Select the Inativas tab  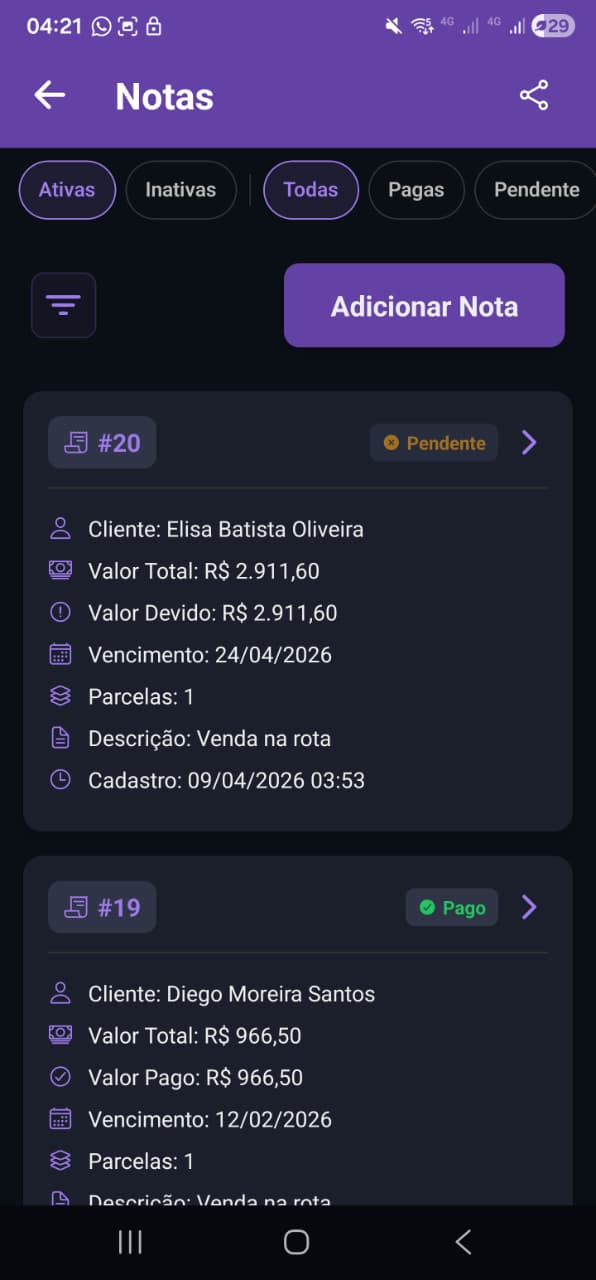click(x=181, y=190)
